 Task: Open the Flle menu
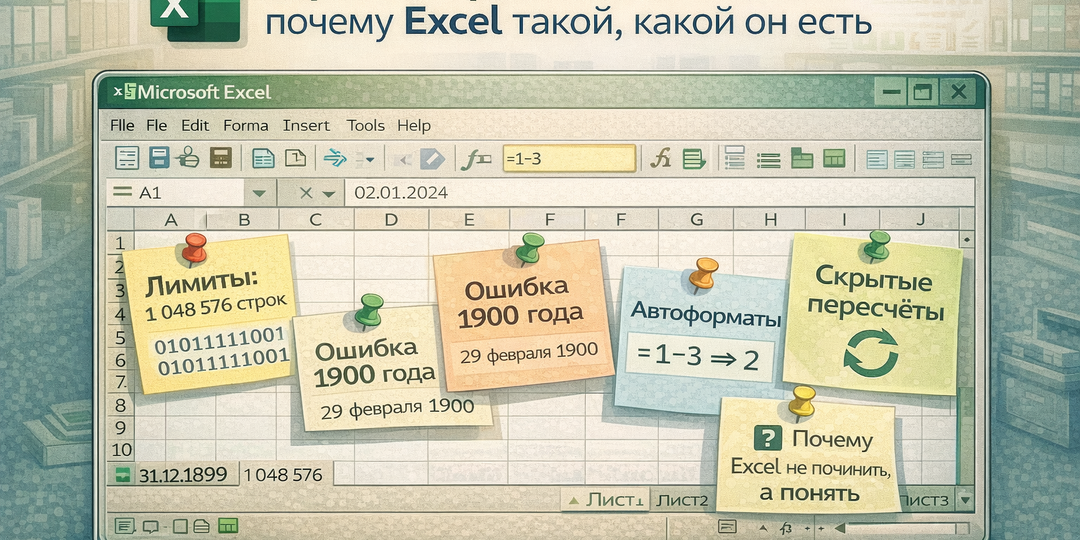click(123, 126)
